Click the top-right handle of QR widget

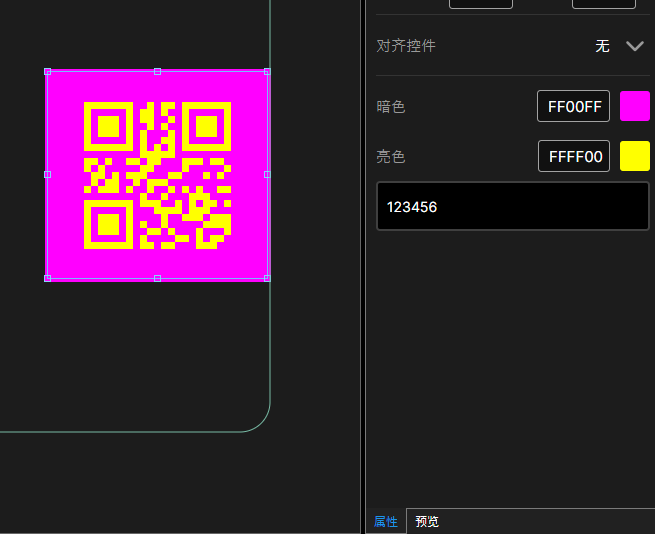point(267,72)
